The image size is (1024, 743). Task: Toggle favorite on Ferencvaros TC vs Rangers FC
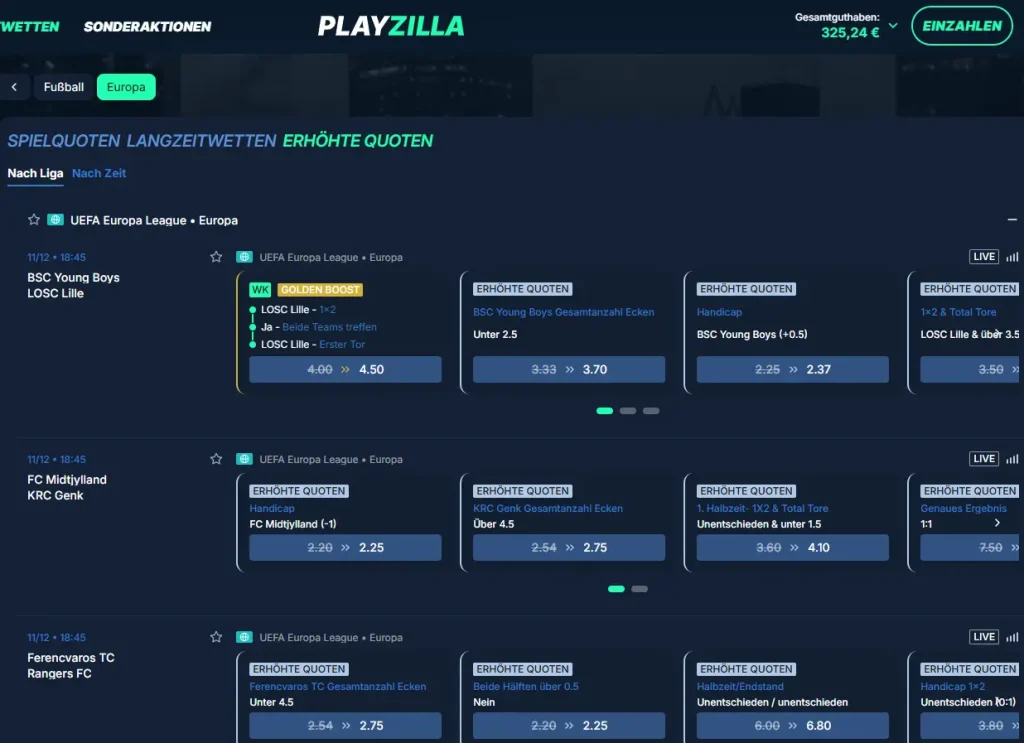tap(216, 637)
